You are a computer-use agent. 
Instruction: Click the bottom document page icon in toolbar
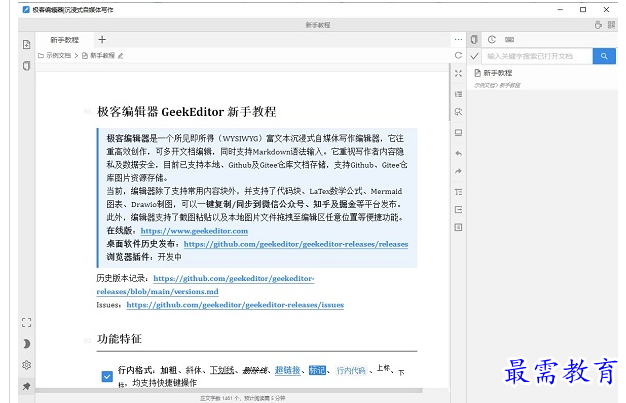pyautogui.click(x=458, y=227)
